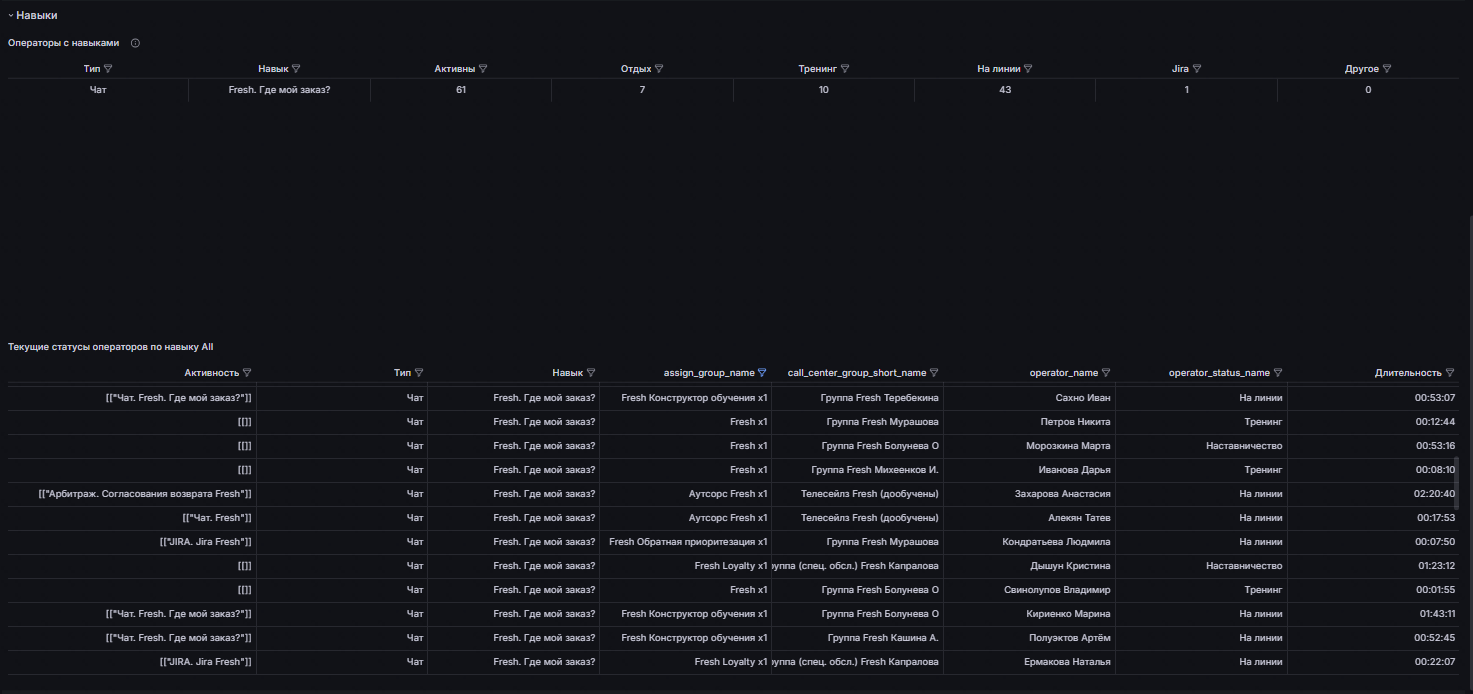Sort by operator_name column header
1473x694 pixels.
tap(1064, 373)
